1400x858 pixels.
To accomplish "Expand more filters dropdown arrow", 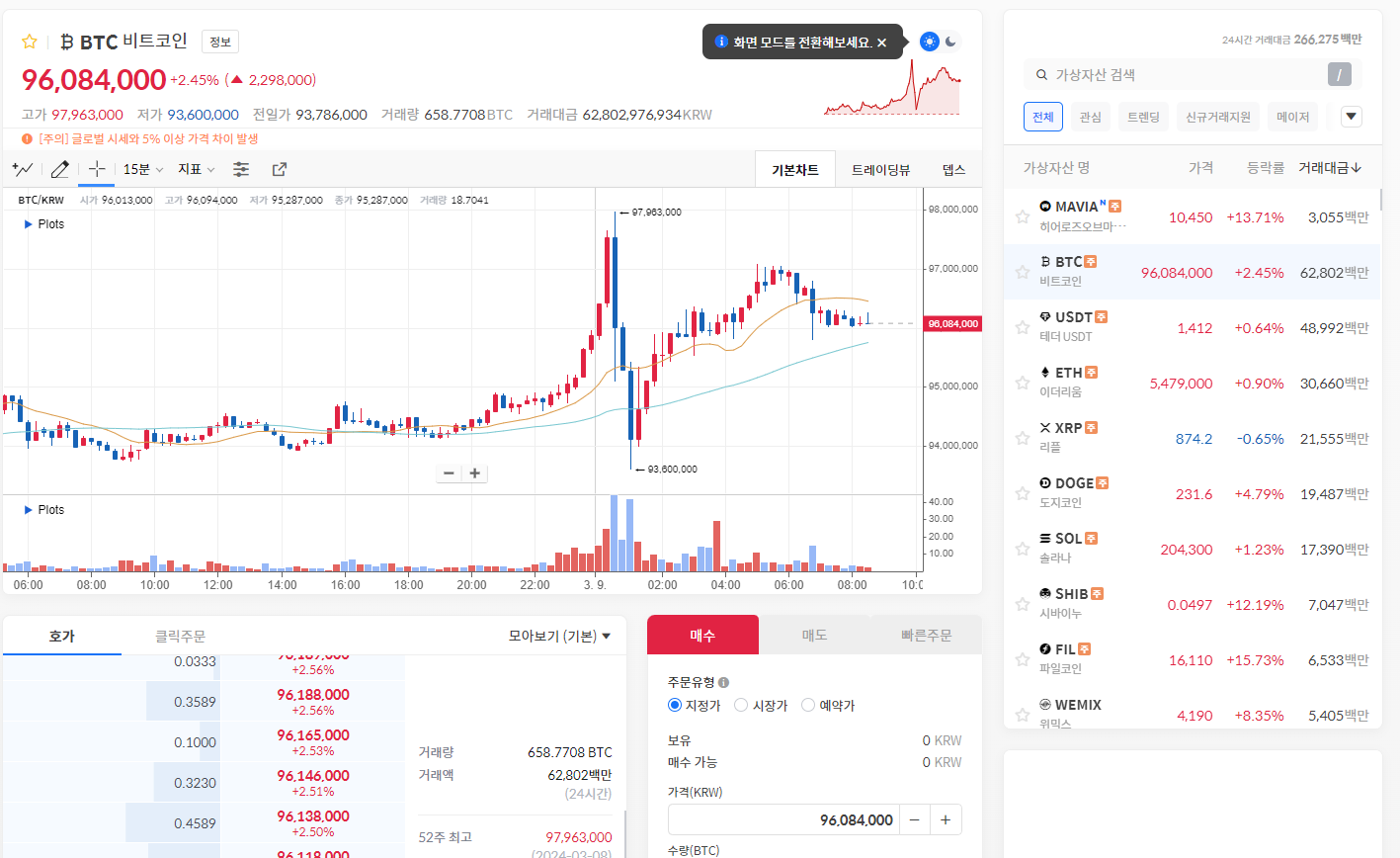I will click(x=1352, y=117).
